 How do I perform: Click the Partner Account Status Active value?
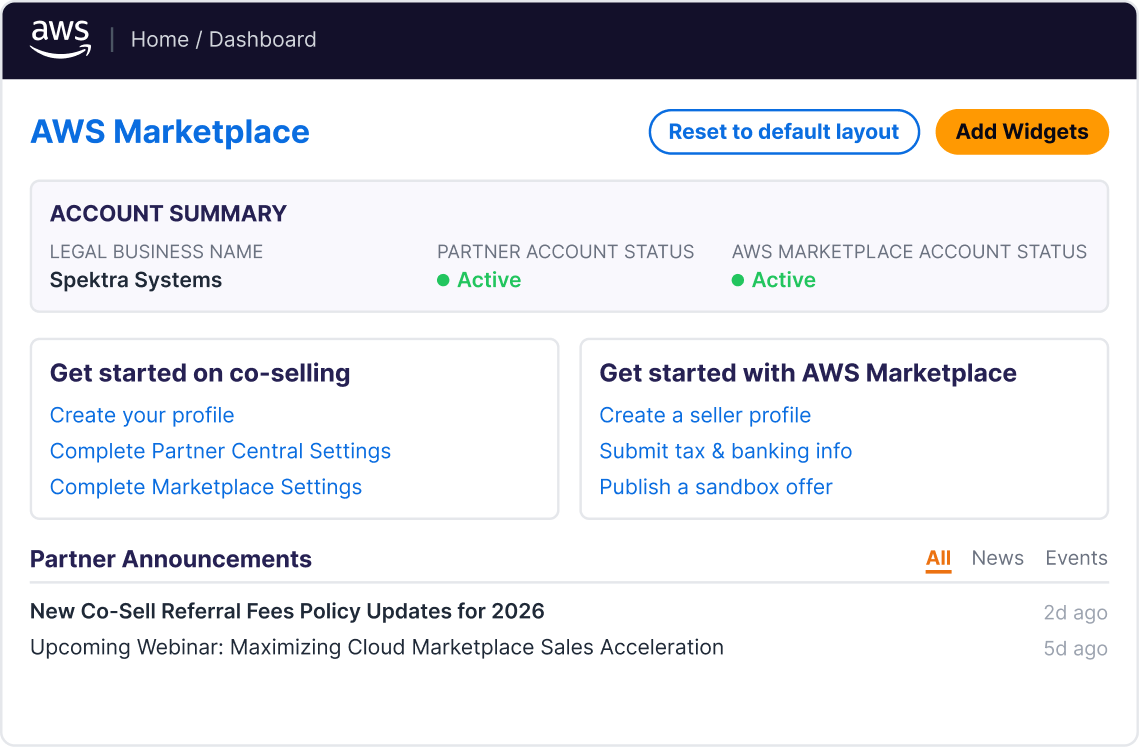pos(479,280)
